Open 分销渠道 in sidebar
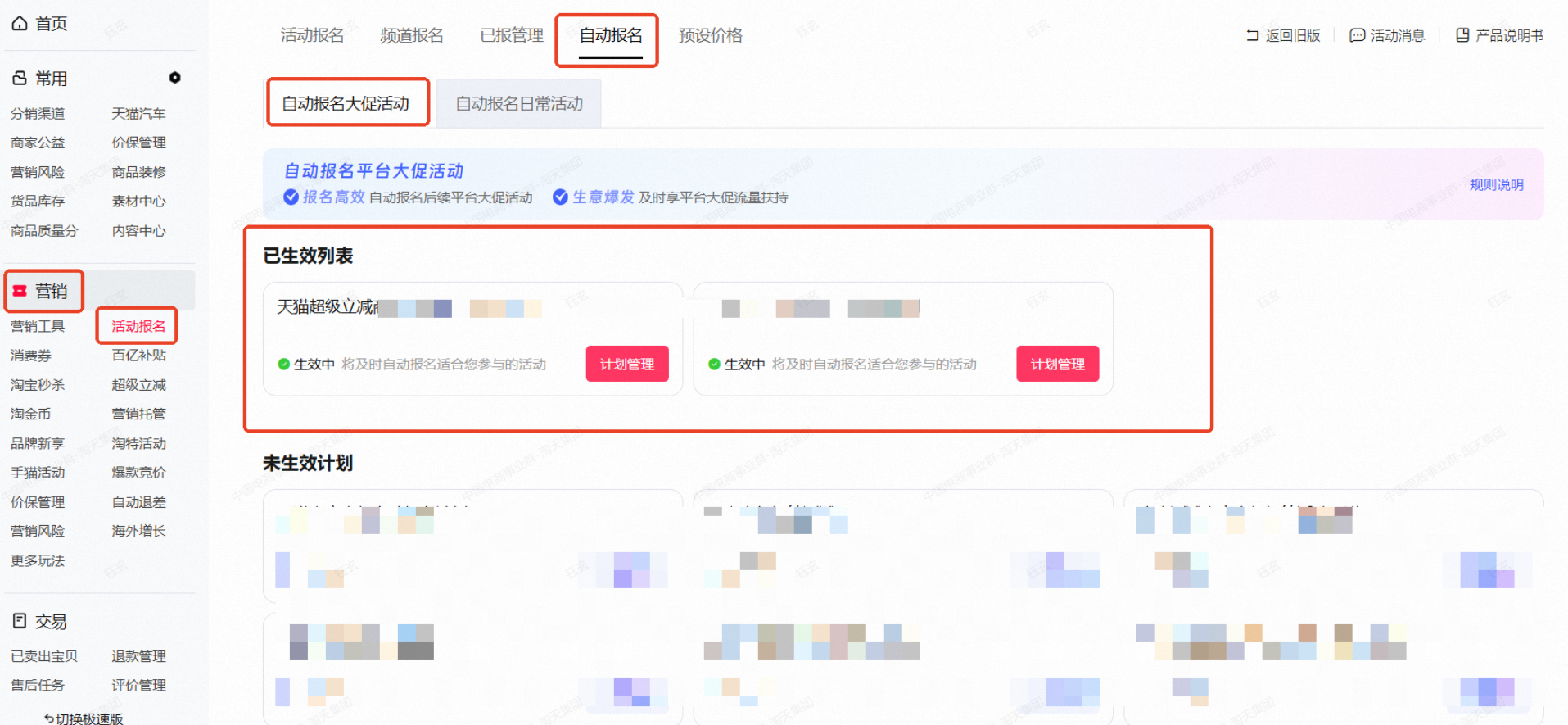 (x=38, y=113)
